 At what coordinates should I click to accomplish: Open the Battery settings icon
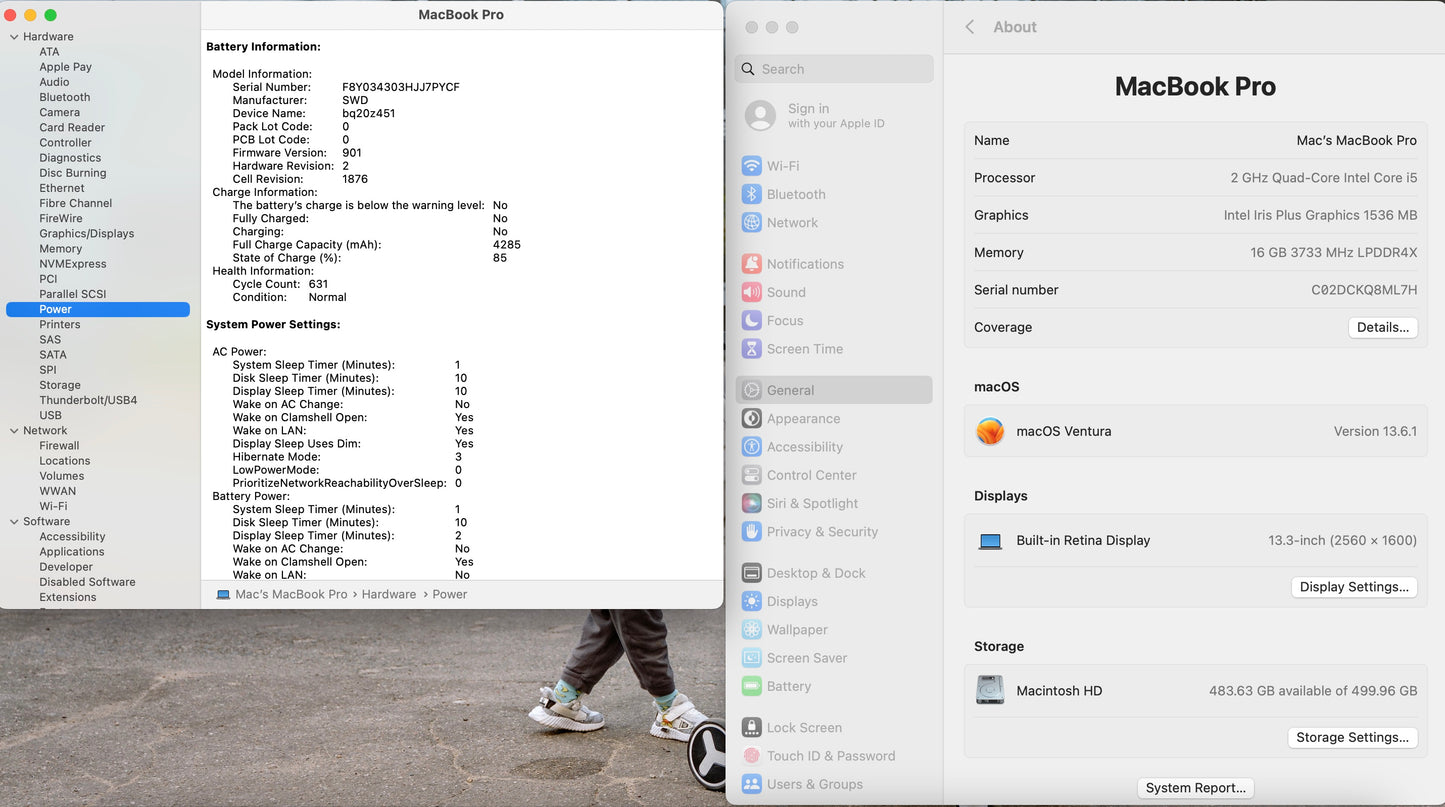(752, 686)
